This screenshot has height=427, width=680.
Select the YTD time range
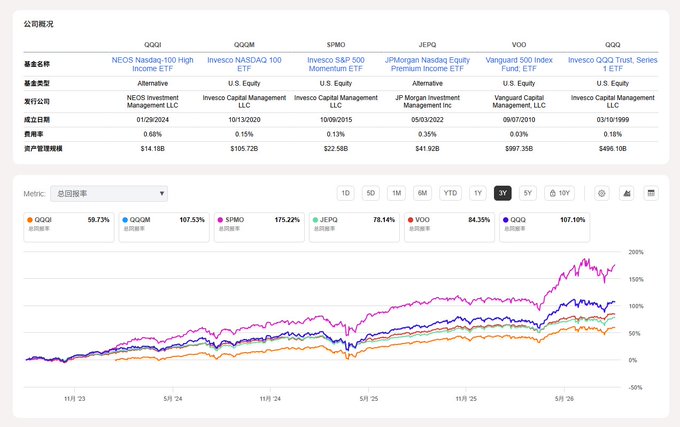coord(450,193)
